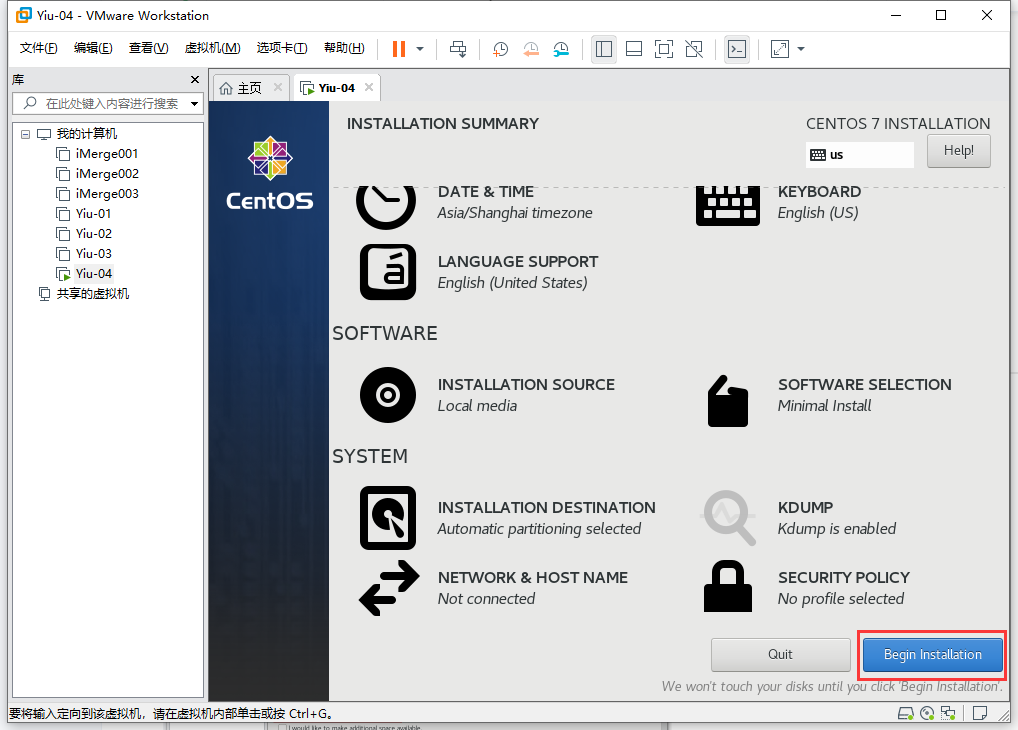This screenshot has height=730, width=1018.
Task: Click the DATE & TIME heading
Action: 486,192
